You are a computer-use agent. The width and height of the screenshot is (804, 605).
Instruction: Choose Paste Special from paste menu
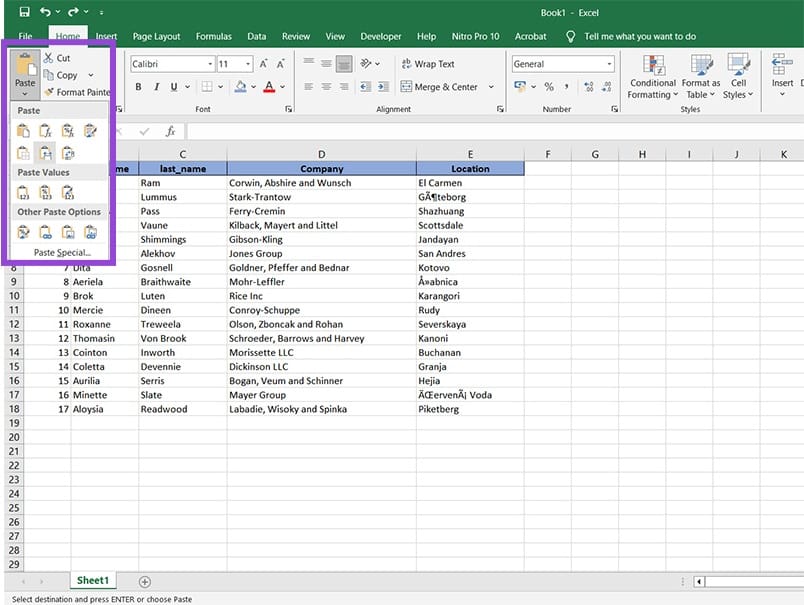(62, 252)
